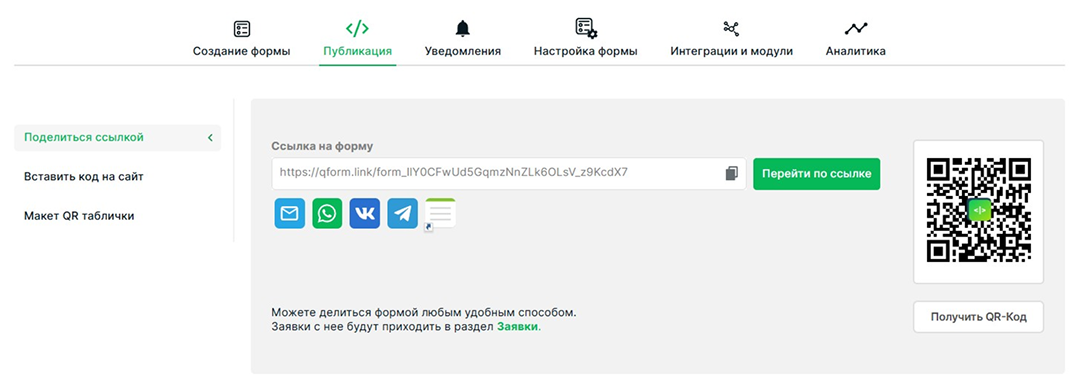Share the form via VK icon
1071x377 pixels.
365,214
